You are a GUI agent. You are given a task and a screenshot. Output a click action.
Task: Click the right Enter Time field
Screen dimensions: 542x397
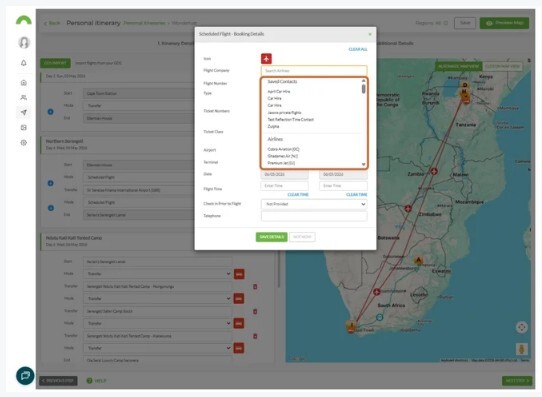coord(343,186)
